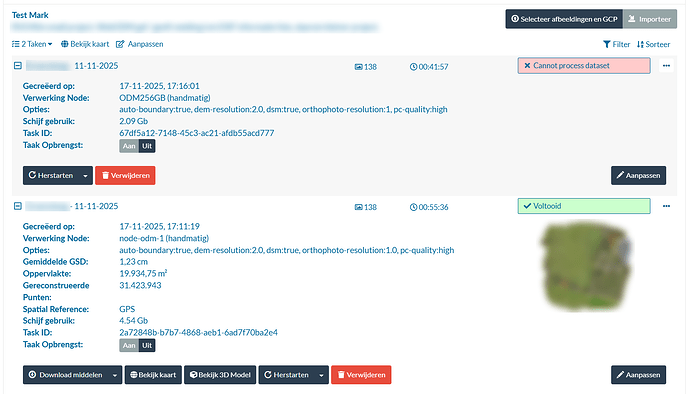Click processing time 00:55:36
Image resolution: width=690 pixels, height=394 pixels.
pos(429,207)
